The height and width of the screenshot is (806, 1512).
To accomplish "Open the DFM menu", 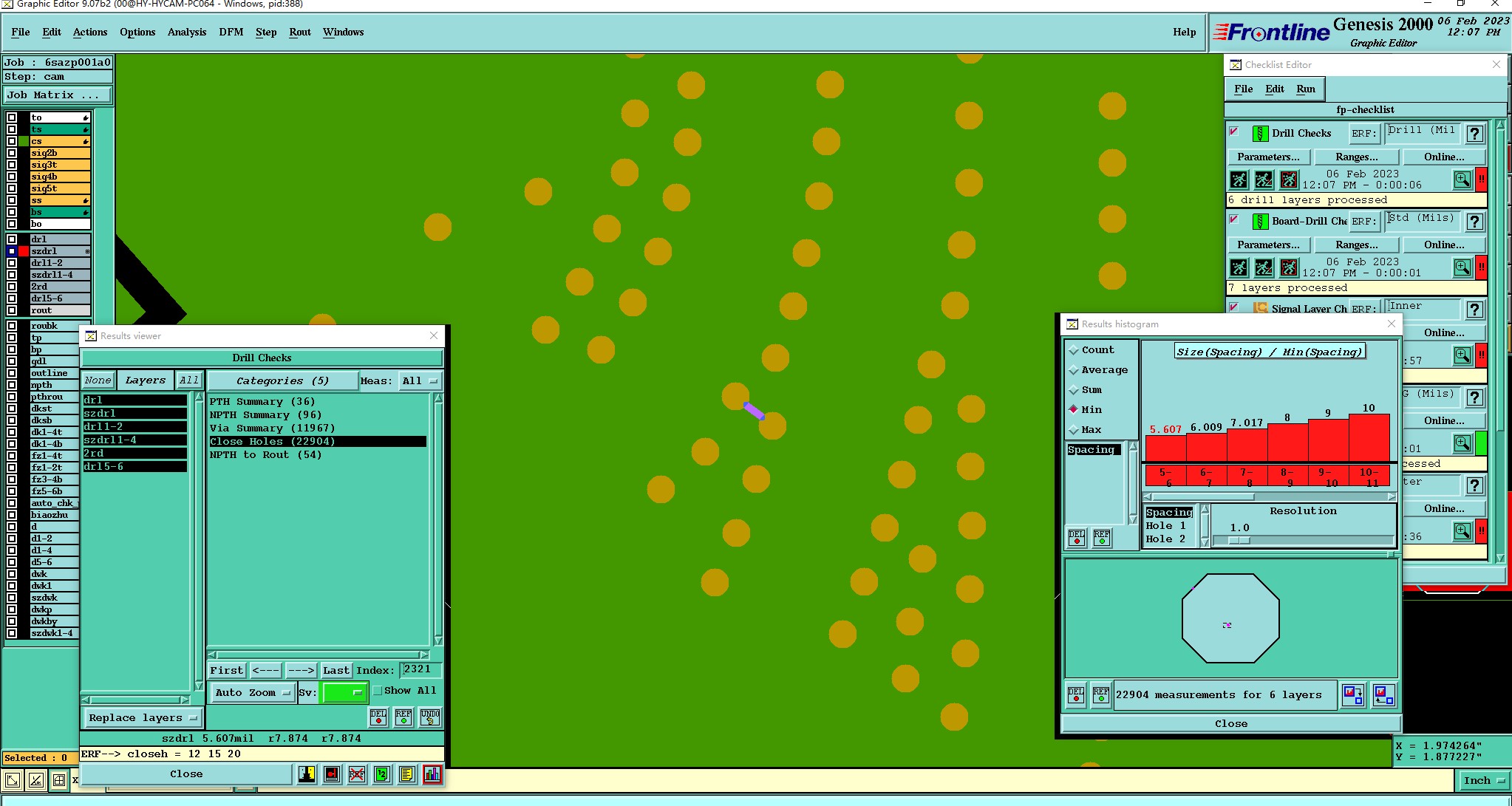I will click(231, 32).
